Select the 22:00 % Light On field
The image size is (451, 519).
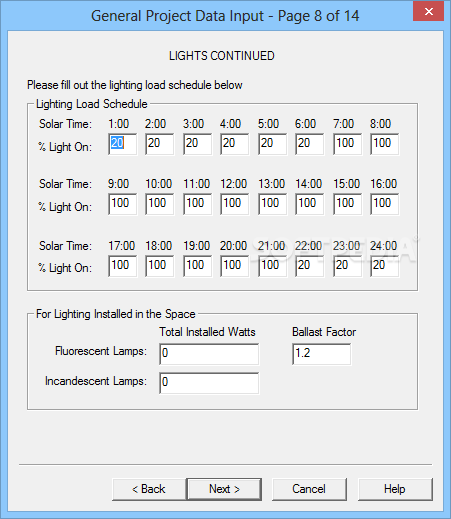click(x=309, y=266)
